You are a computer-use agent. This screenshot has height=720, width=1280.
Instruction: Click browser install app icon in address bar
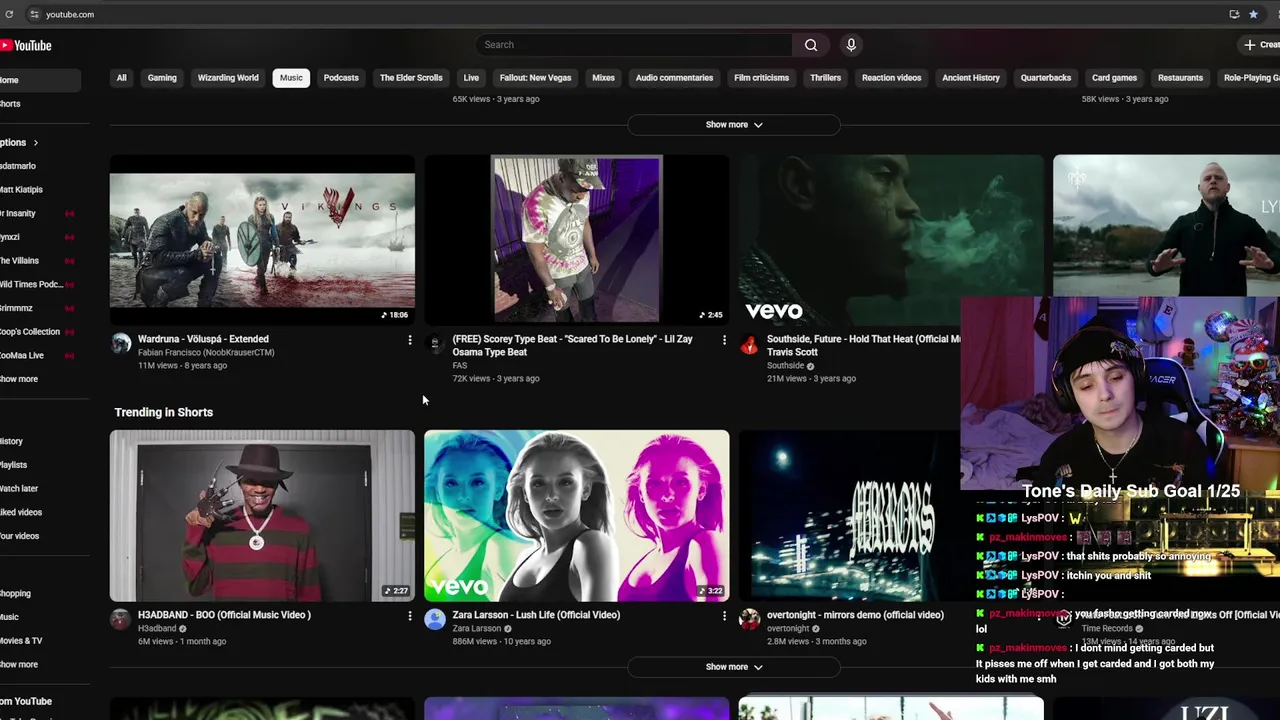point(1234,14)
